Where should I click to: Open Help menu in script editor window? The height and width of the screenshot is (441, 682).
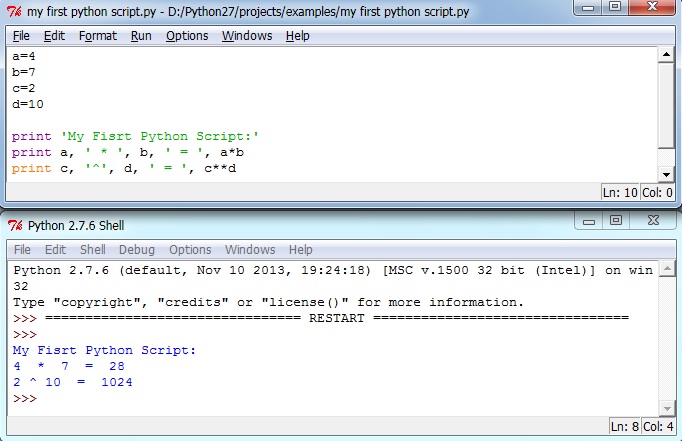coord(298,36)
